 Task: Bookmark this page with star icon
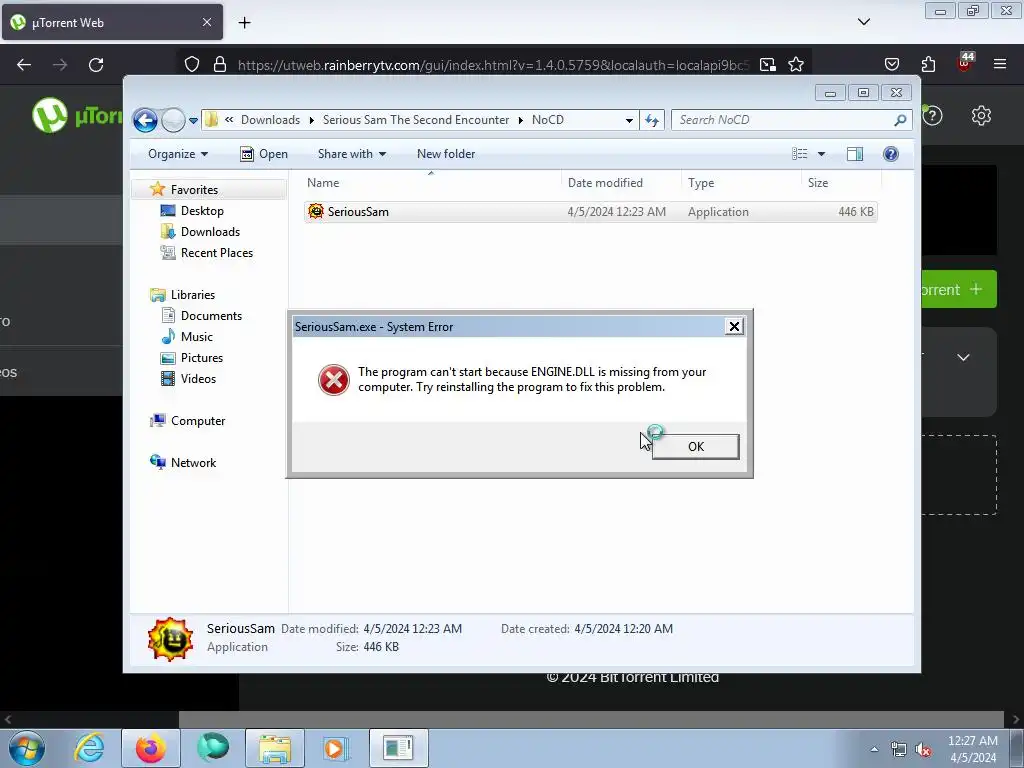[x=795, y=65]
